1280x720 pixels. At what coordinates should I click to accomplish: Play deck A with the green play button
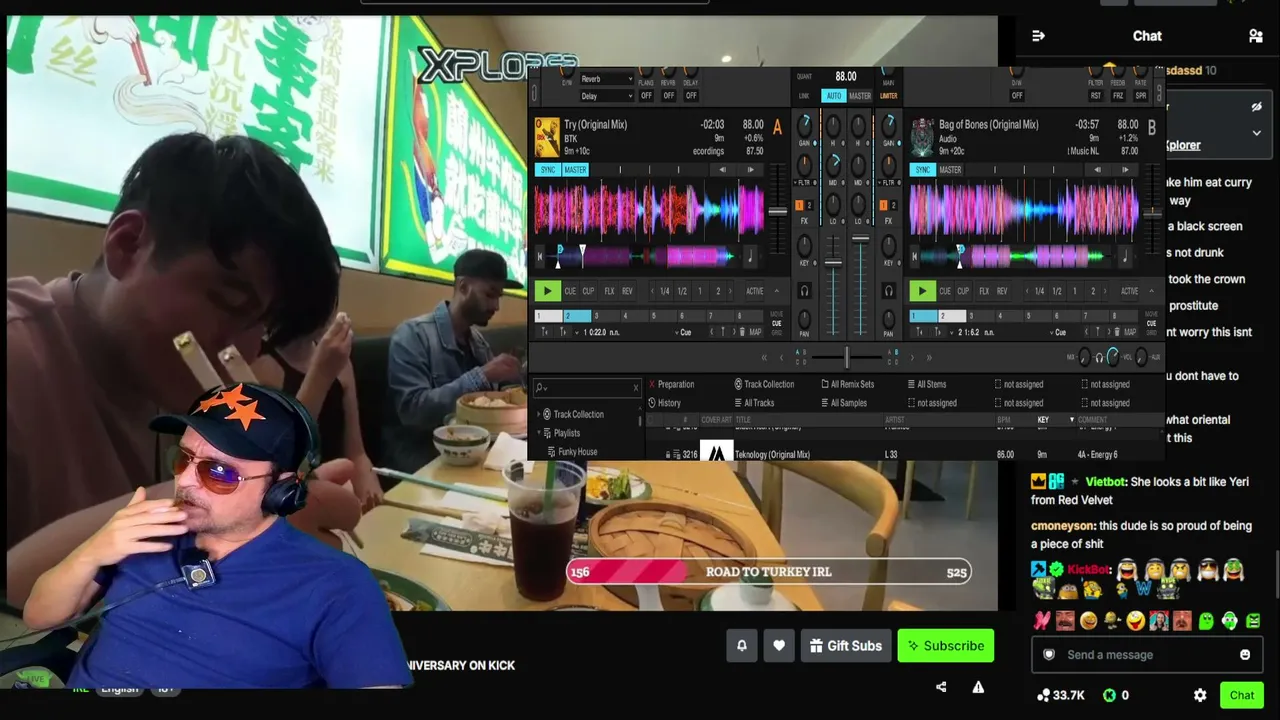click(547, 291)
